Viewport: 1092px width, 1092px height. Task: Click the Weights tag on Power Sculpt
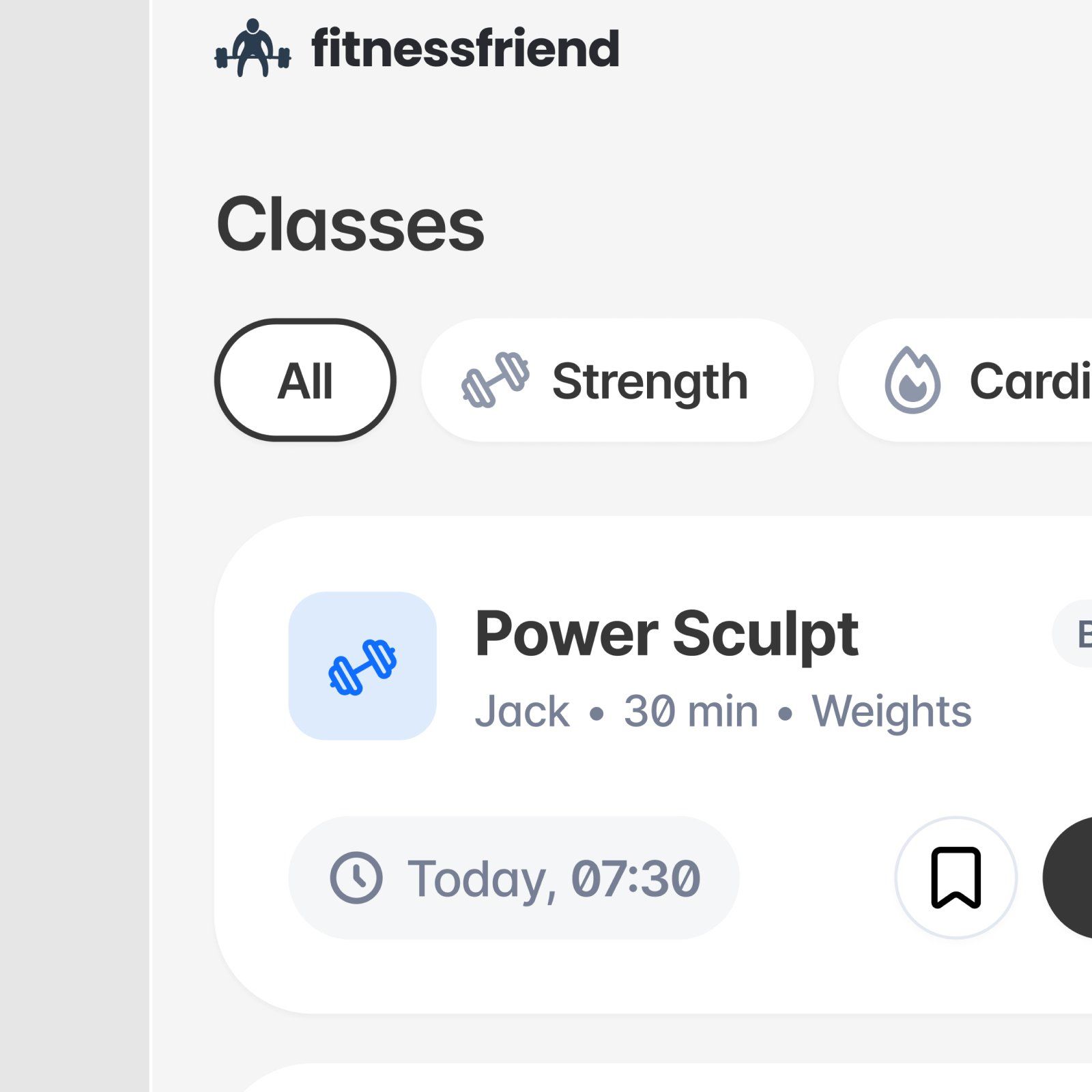pyautogui.click(x=891, y=711)
